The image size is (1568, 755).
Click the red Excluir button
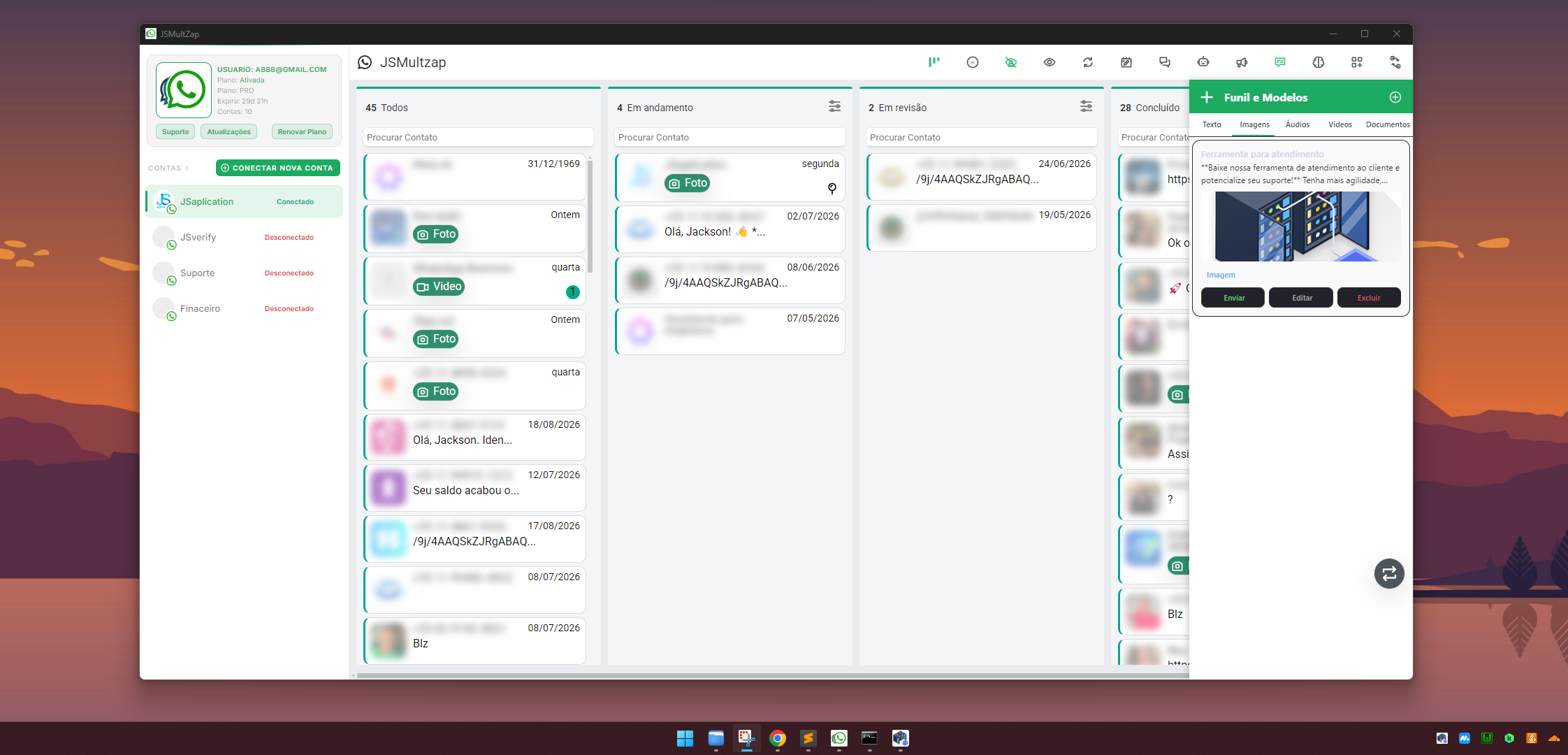click(1369, 298)
